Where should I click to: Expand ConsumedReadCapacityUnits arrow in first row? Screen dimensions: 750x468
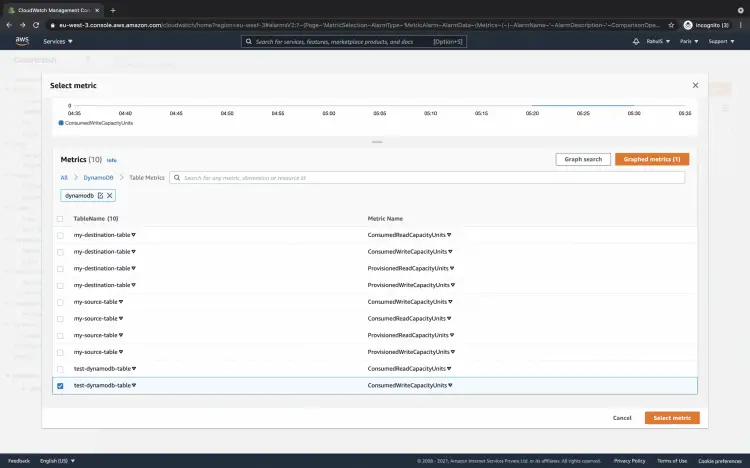pyautogui.click(x=449, y=235)
